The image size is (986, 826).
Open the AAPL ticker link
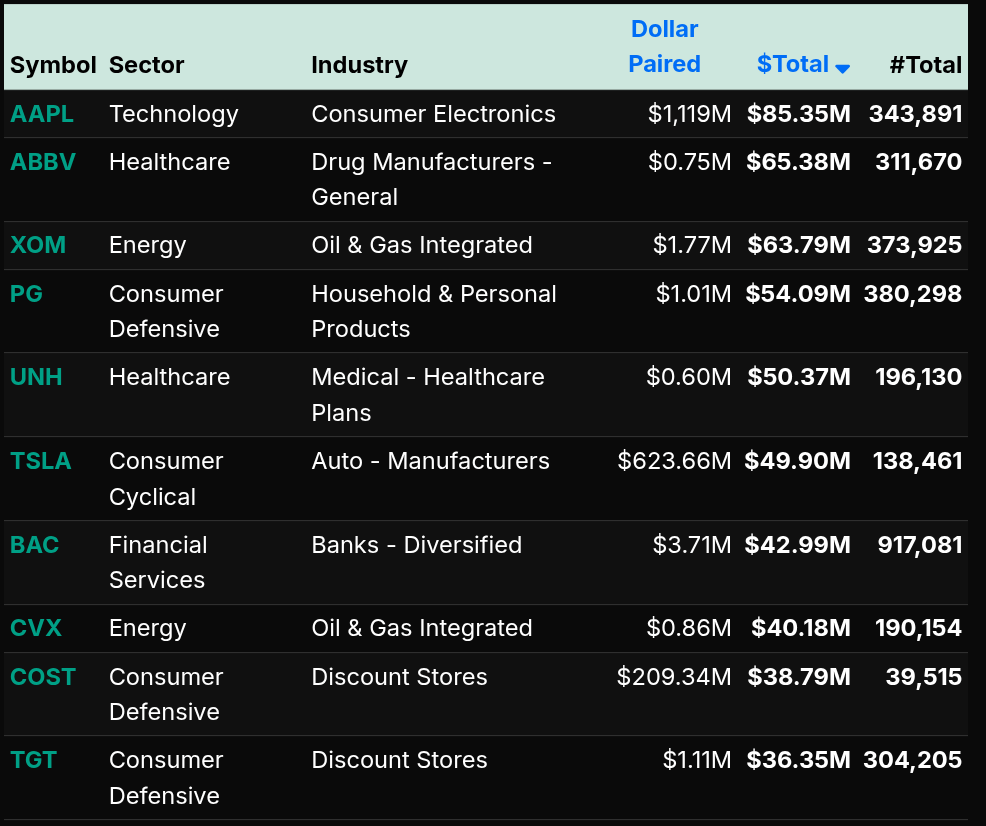pyautogui.click(x=42, y=114)
